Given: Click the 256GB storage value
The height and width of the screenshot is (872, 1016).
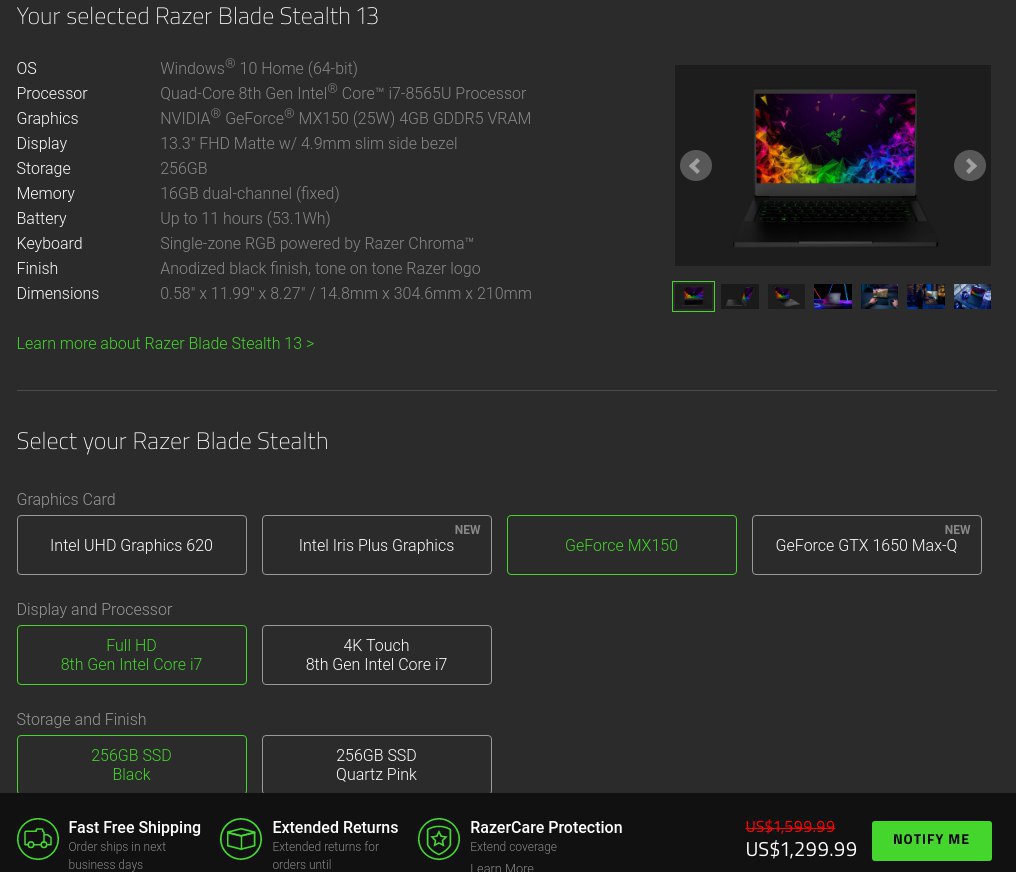Looking at the screenshot, I should (x=183, y=168).
